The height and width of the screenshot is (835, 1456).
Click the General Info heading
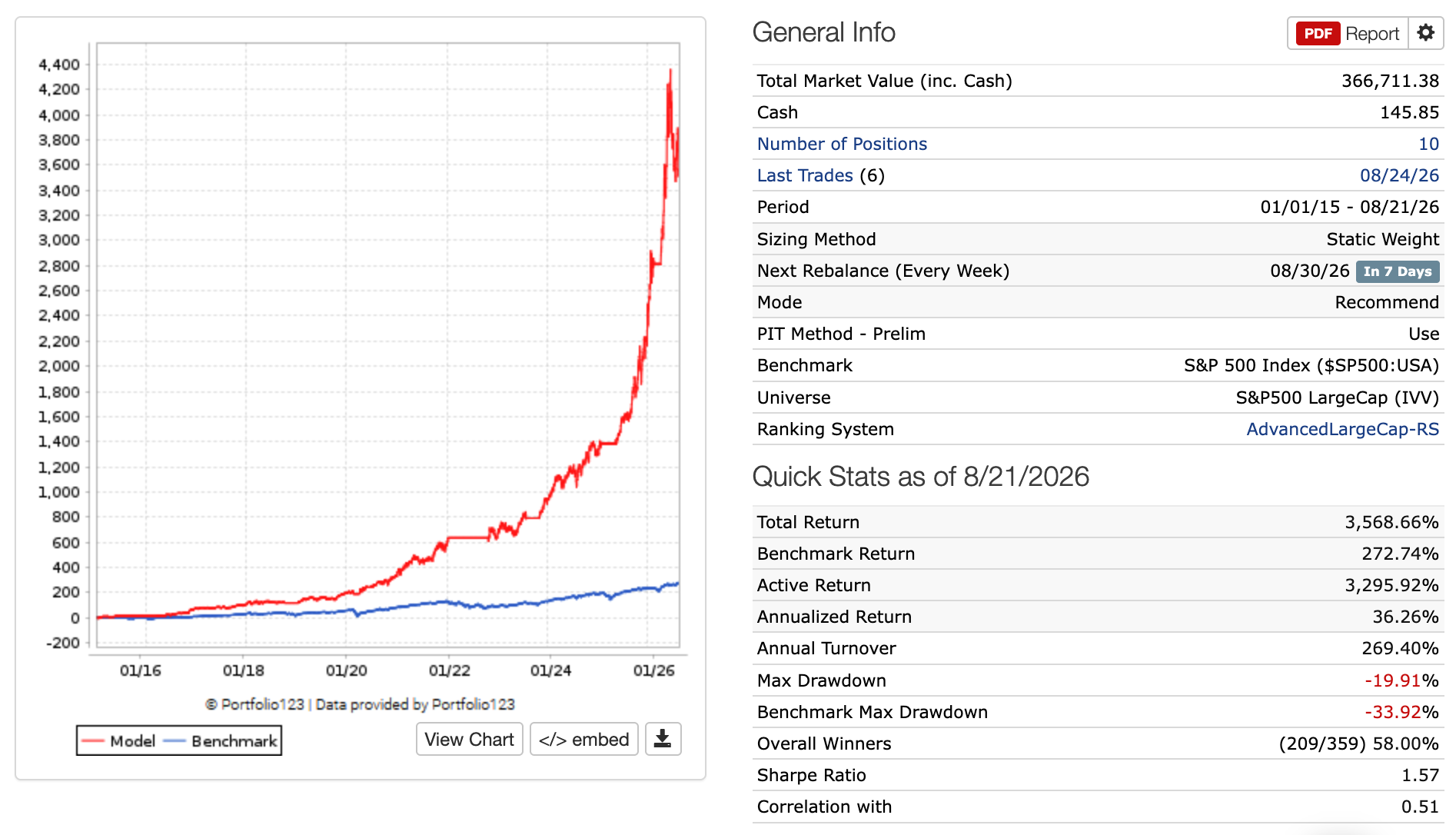click(823, 32)
